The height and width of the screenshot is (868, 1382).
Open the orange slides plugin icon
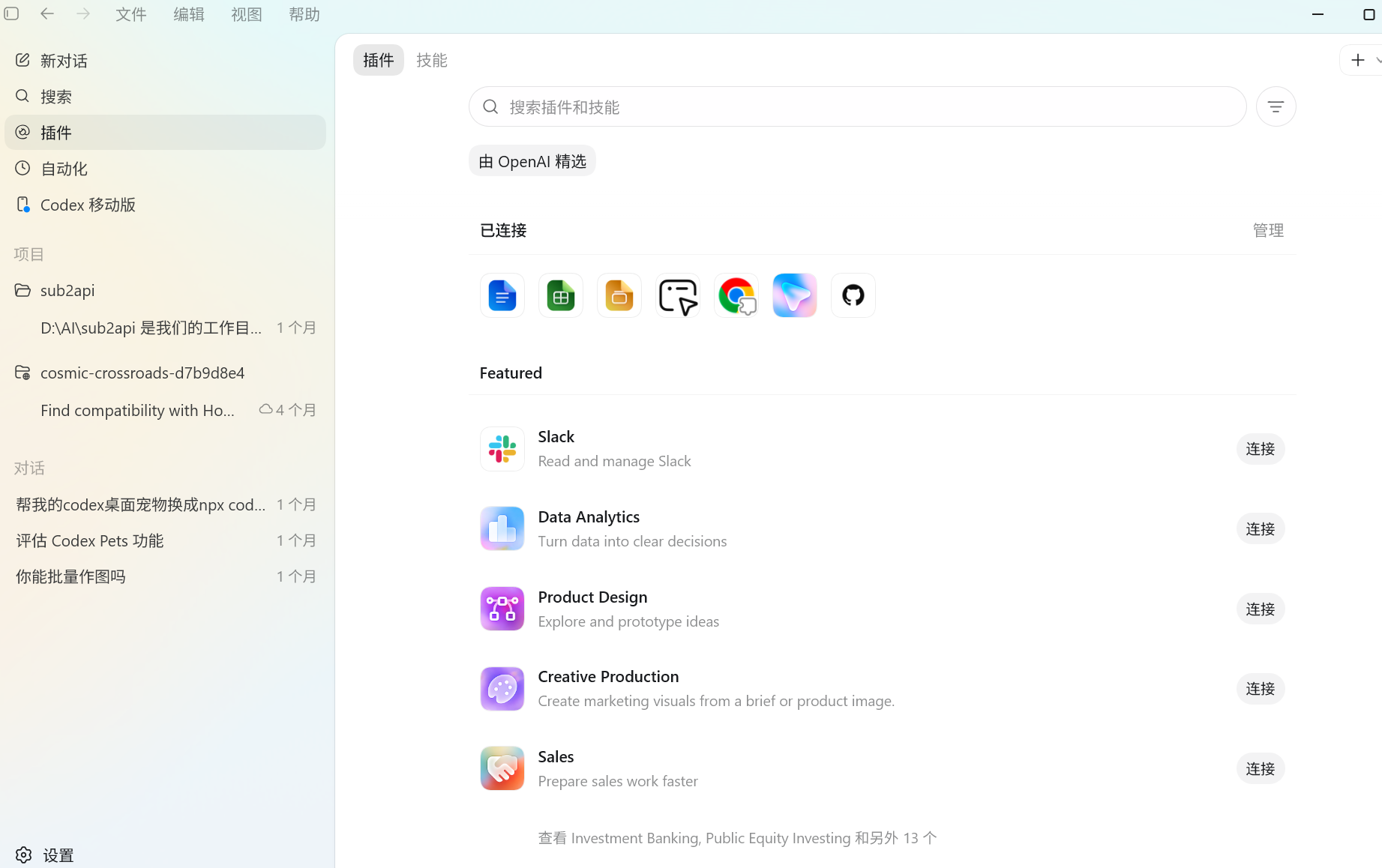pyautogui.click(x=619, y=295)
